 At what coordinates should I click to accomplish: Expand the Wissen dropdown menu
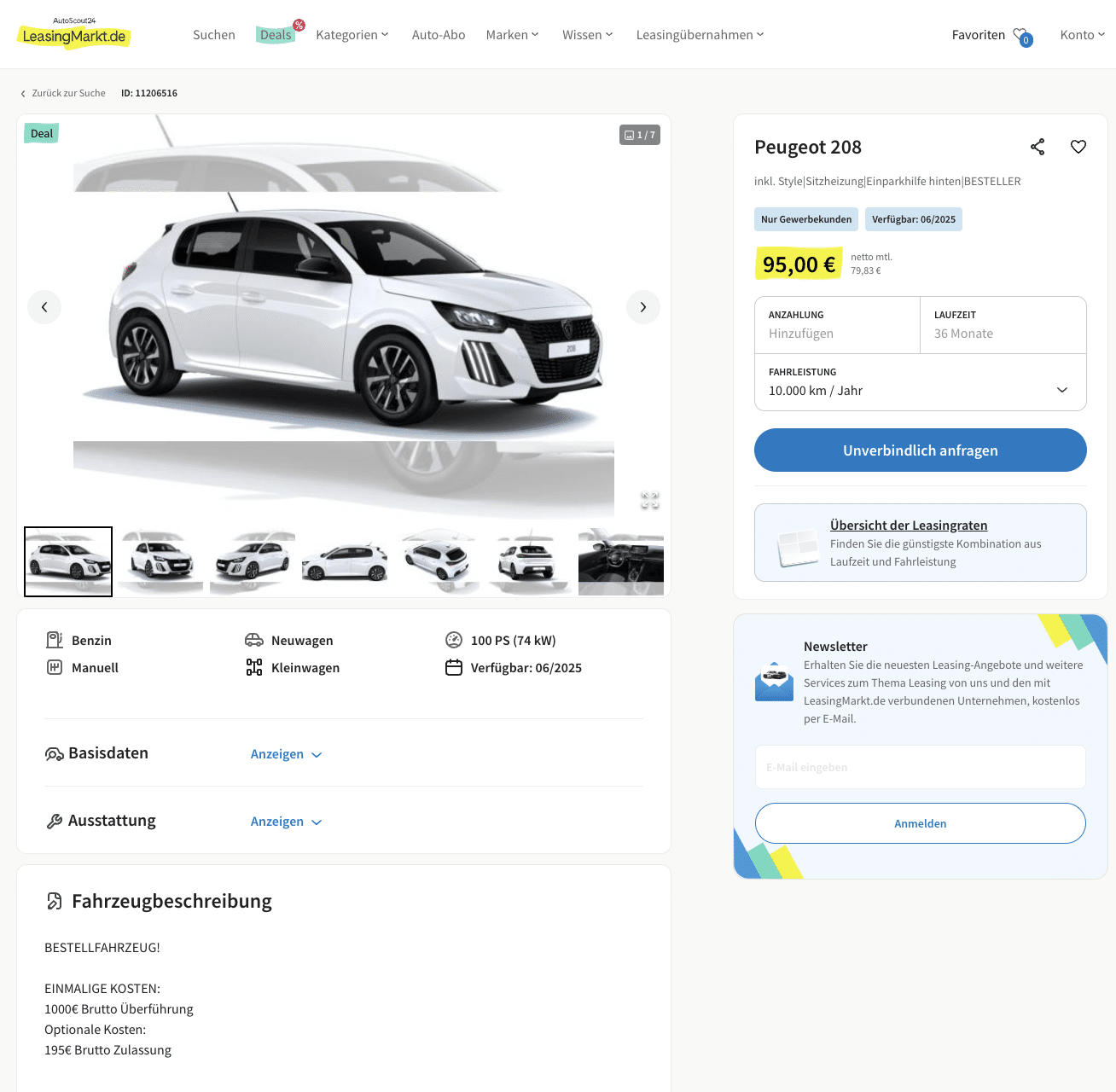click(588, 35)
